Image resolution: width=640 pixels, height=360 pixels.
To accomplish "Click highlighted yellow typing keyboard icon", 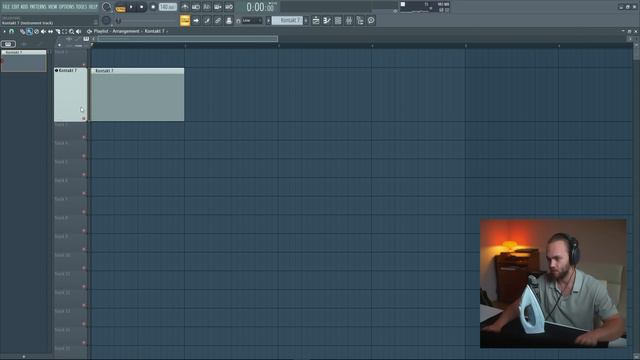I will click(x=185, y=20).
